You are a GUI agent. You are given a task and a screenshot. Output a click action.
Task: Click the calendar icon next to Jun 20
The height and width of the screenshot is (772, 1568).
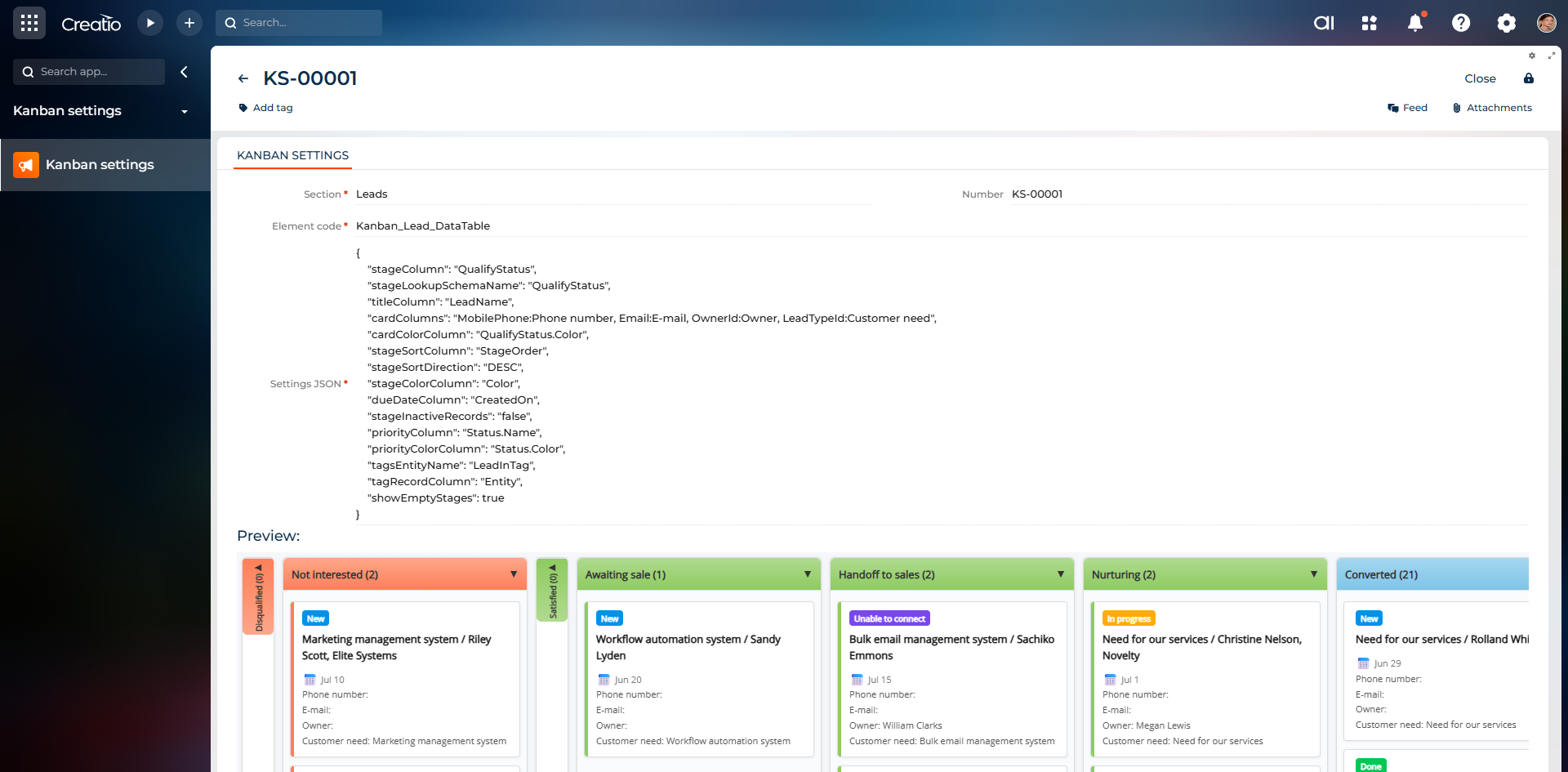604,680
